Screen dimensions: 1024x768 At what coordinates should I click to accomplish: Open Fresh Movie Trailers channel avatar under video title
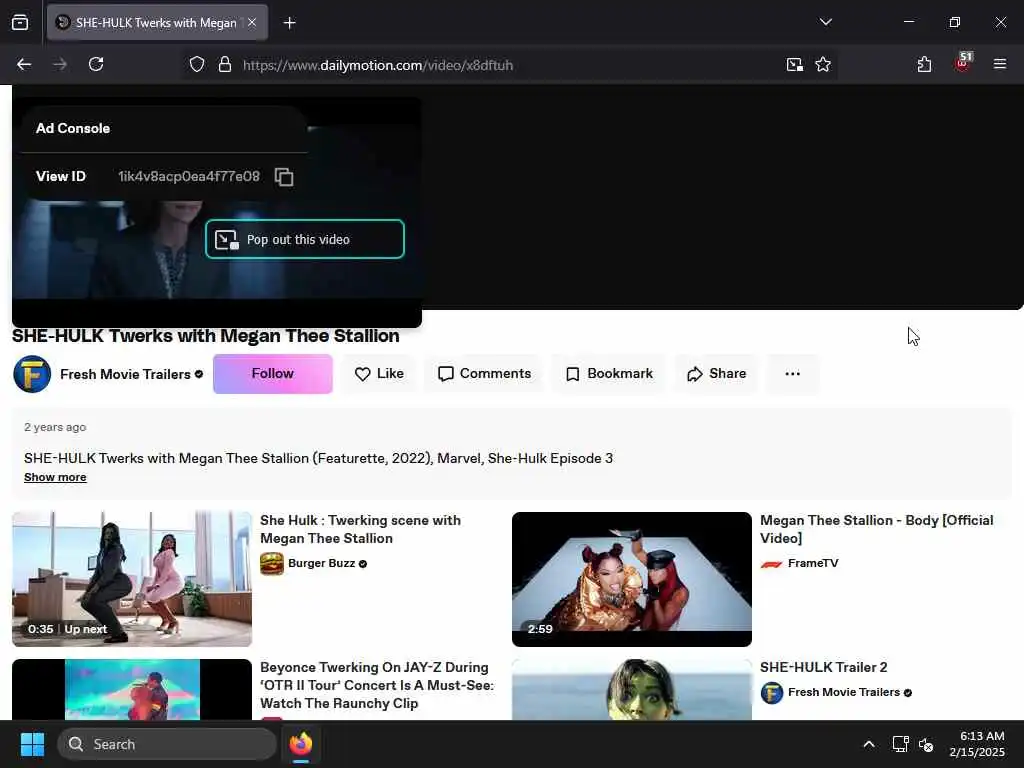point(32,374)
